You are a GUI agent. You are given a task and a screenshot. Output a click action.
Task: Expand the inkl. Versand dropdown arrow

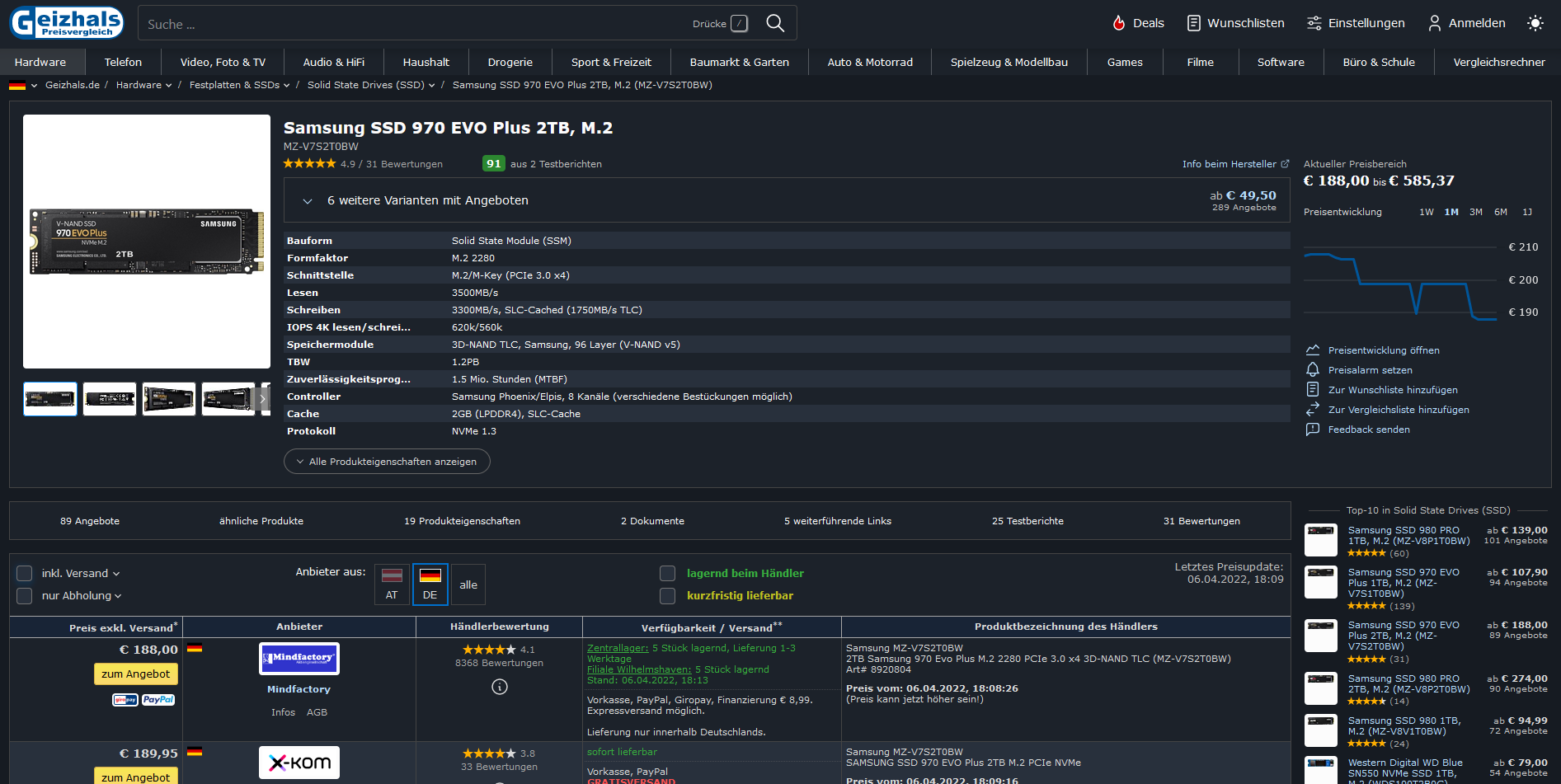[x=116, y=574]
